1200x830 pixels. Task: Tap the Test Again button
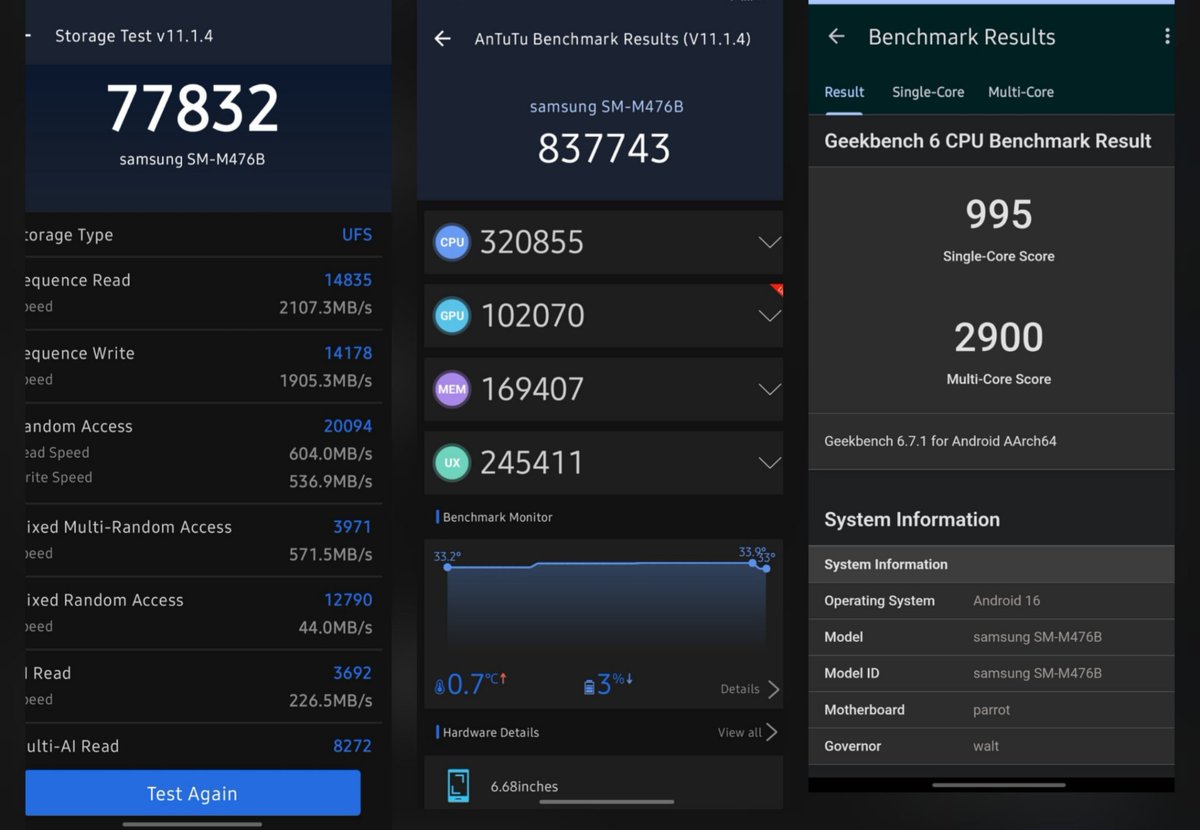pyautogui.click(x=193, y=793)
